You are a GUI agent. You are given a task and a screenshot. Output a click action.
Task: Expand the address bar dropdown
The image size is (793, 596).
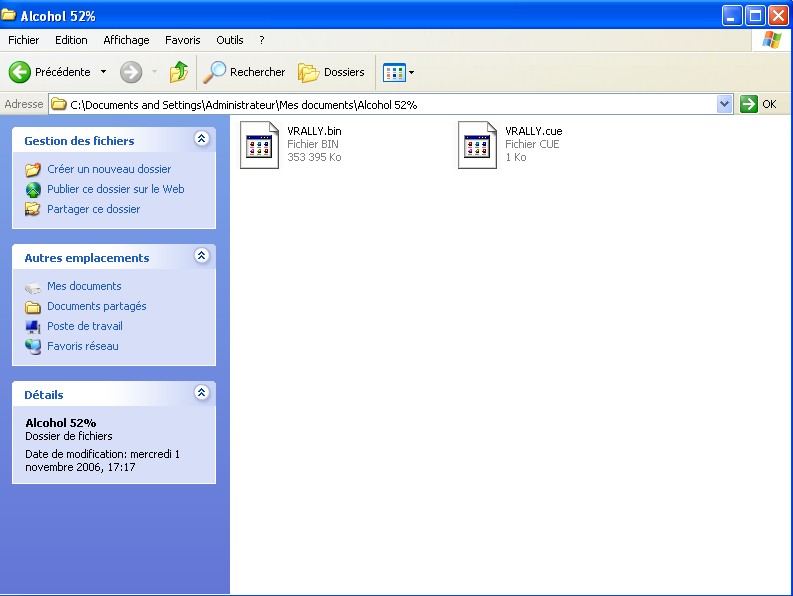coord(724,104)
